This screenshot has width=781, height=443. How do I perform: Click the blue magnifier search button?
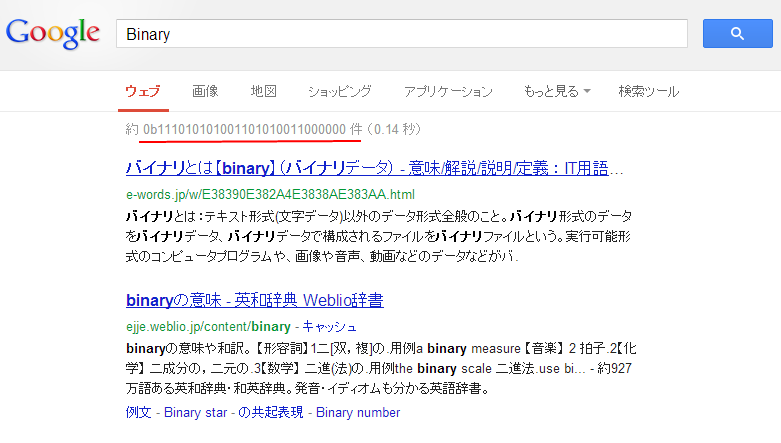point(737,33)
